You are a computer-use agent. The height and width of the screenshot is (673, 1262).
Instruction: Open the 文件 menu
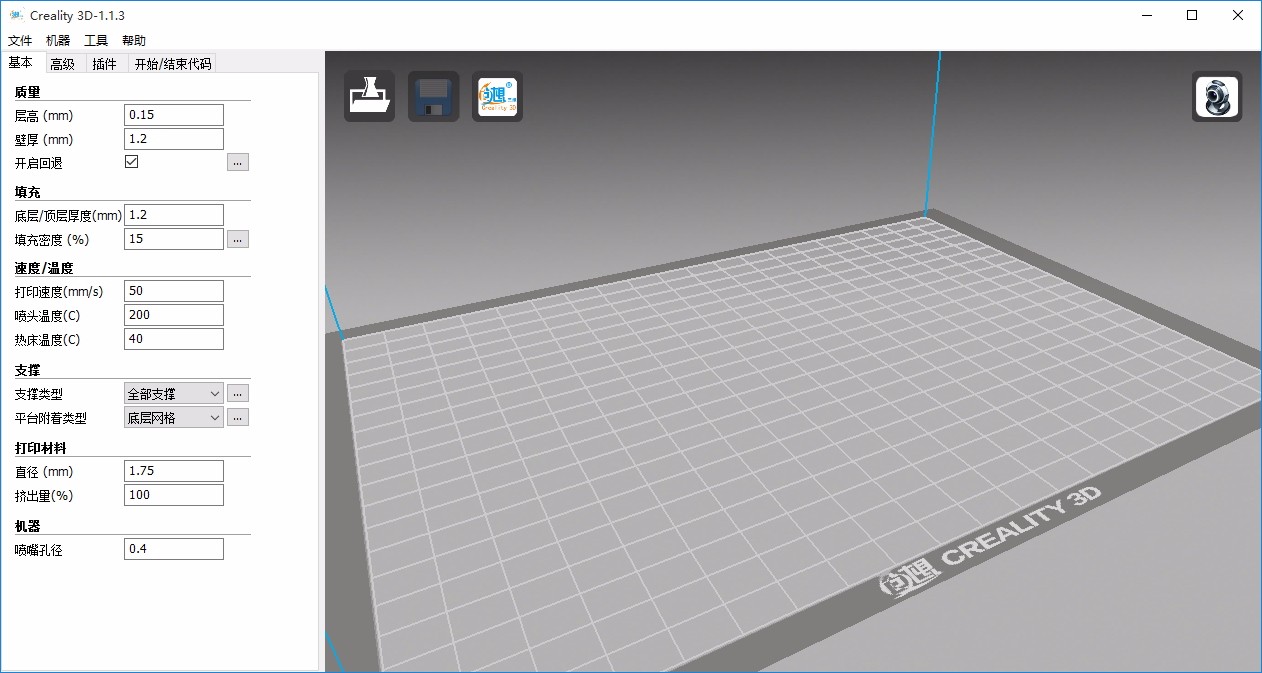tap(20, 40)
